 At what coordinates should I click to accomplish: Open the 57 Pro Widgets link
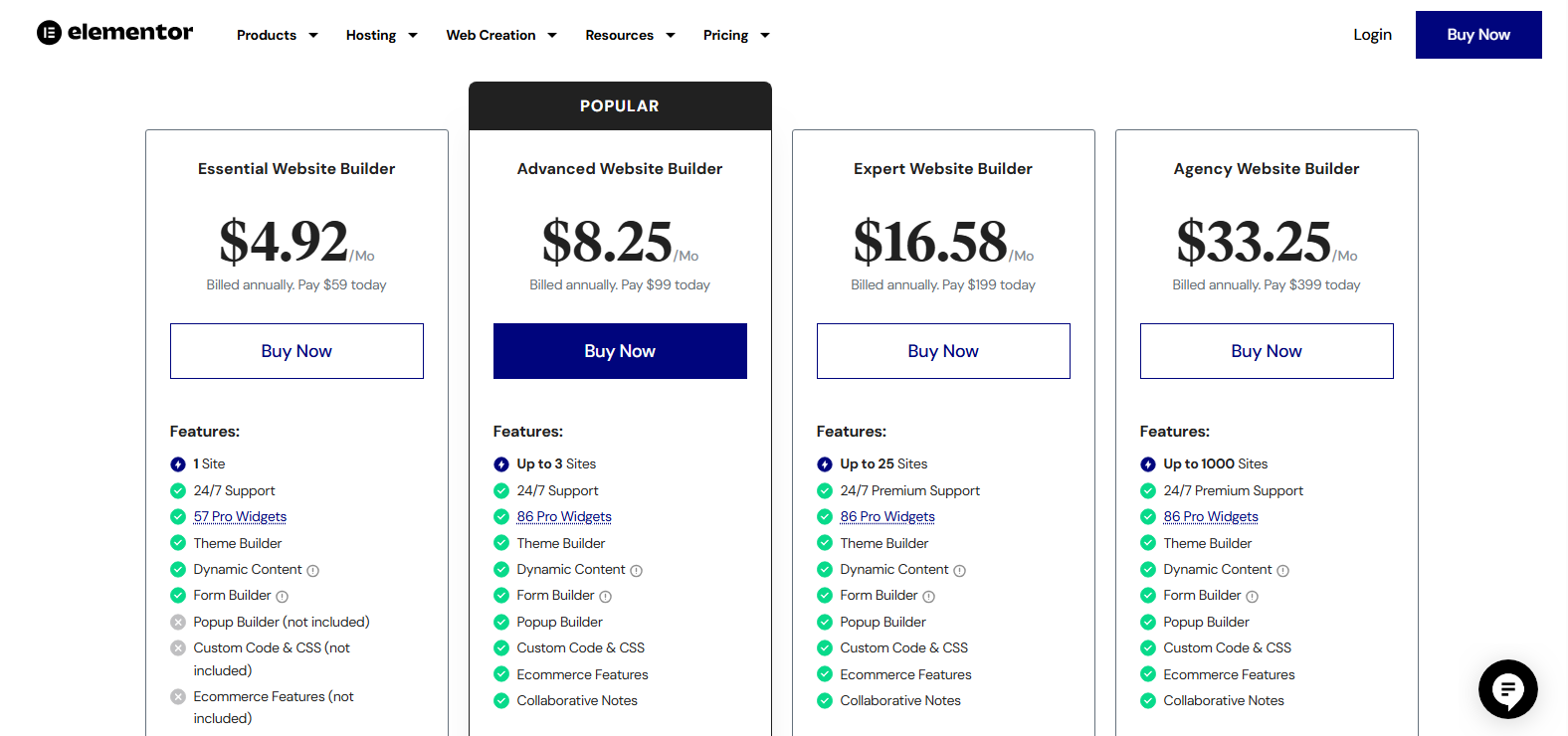coord(240,517)
